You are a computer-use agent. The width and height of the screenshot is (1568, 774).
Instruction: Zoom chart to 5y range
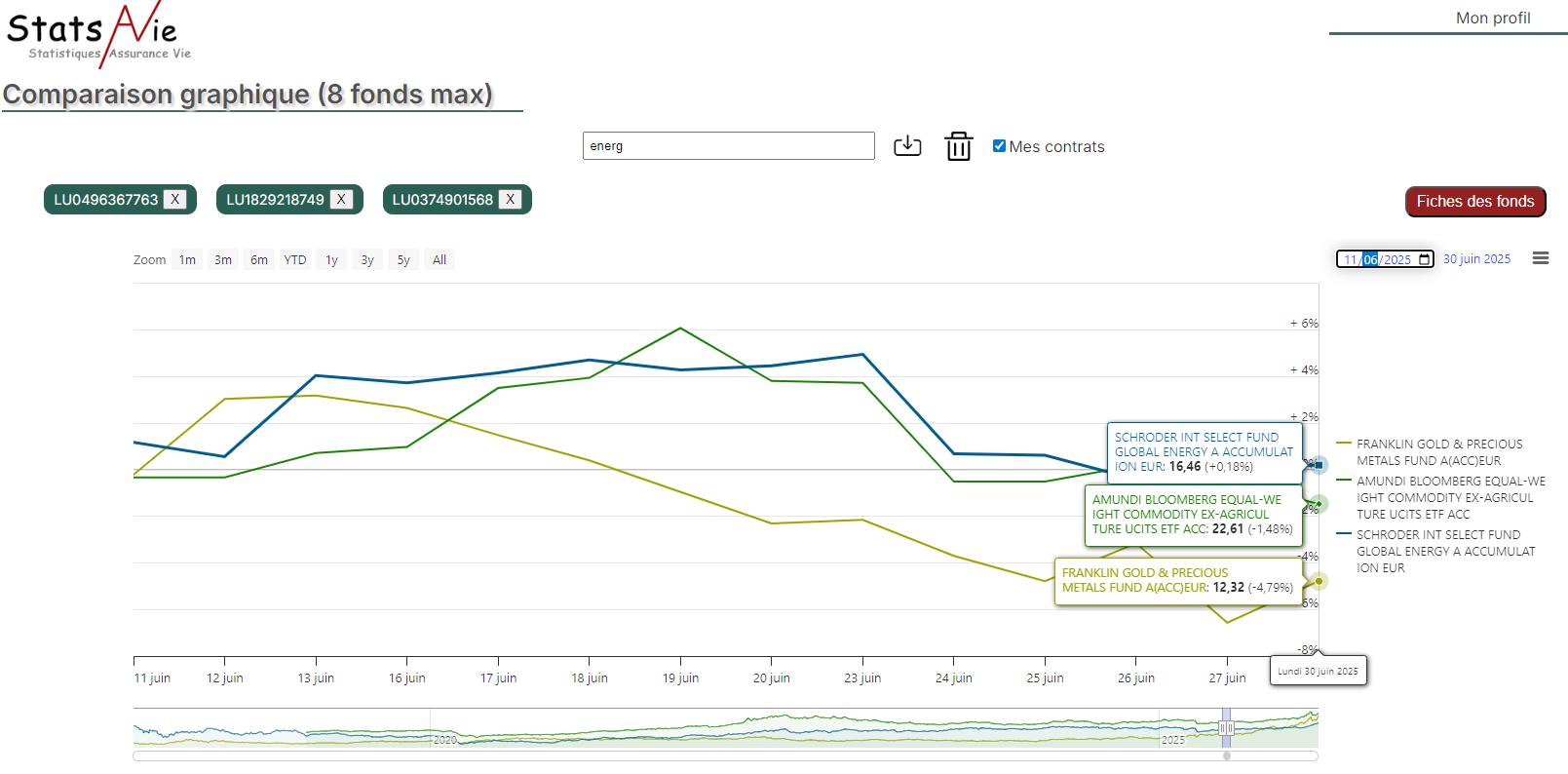pyautogui.click(x=403, y=260)
